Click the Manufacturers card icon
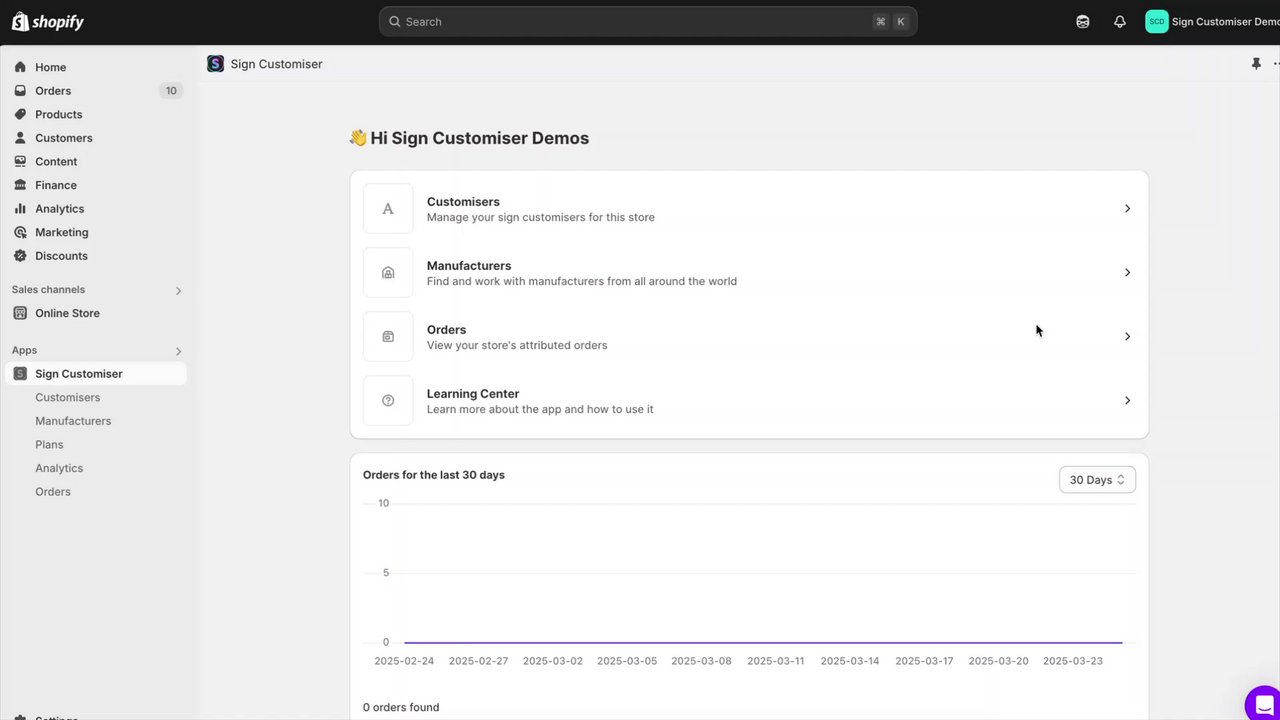 click(388, 273)
